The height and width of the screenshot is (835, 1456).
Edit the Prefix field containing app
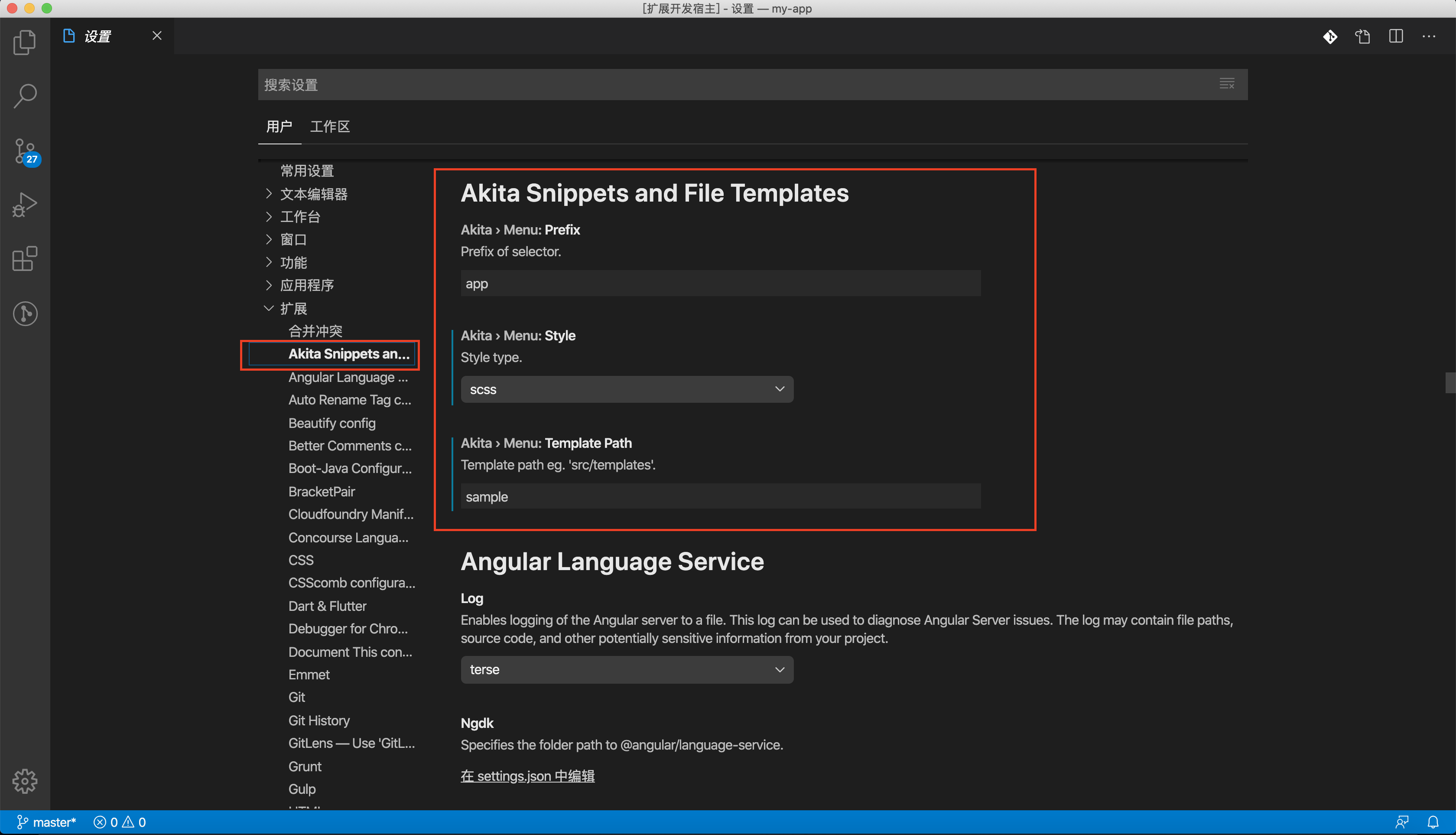721,283
